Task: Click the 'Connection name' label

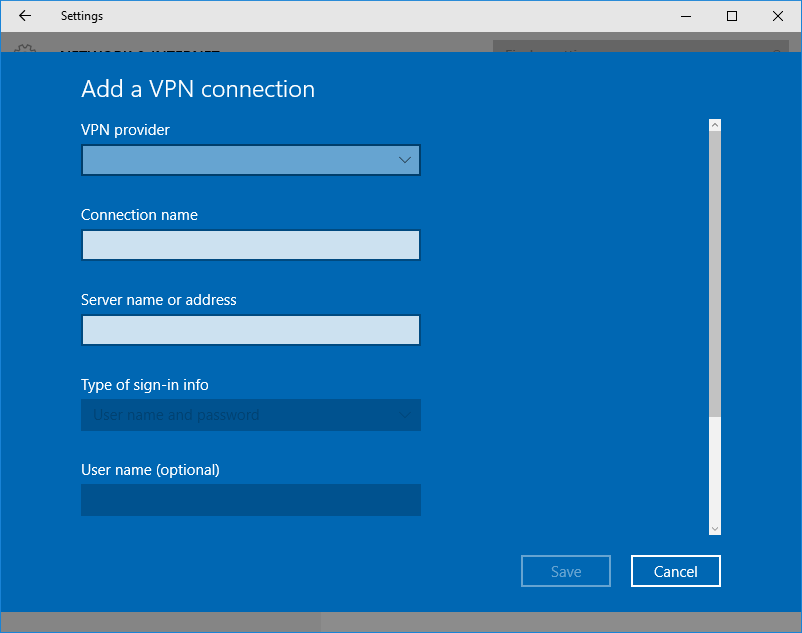Action: [x=139, y=215]
